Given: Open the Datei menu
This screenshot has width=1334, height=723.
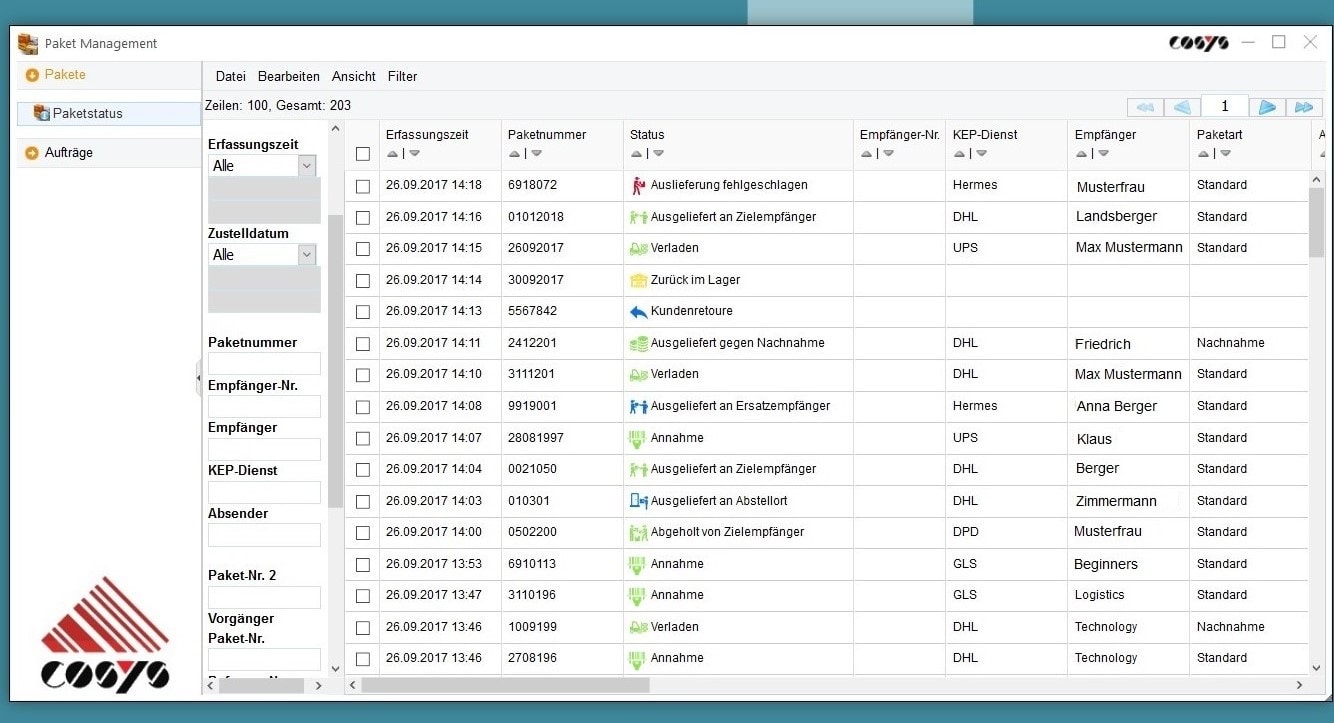Looking at the screenshot, I should point(231,76).
